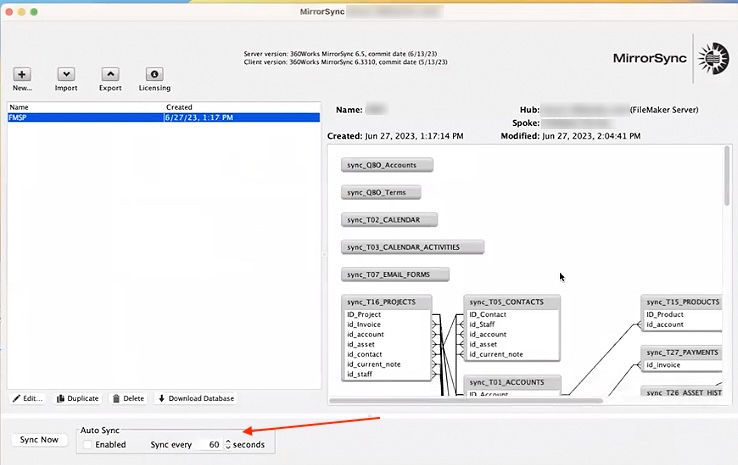
Task: Click id_staff field in PROJECTS table
Action: 360,374
